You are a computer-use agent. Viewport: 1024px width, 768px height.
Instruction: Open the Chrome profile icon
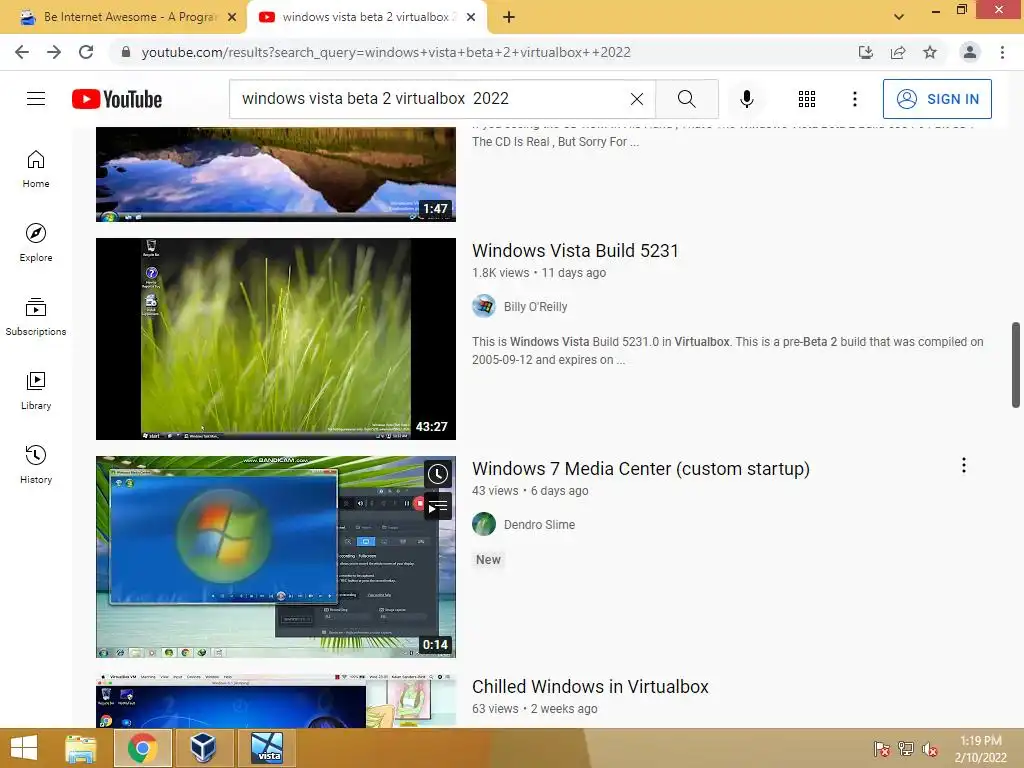coord(970,52)
